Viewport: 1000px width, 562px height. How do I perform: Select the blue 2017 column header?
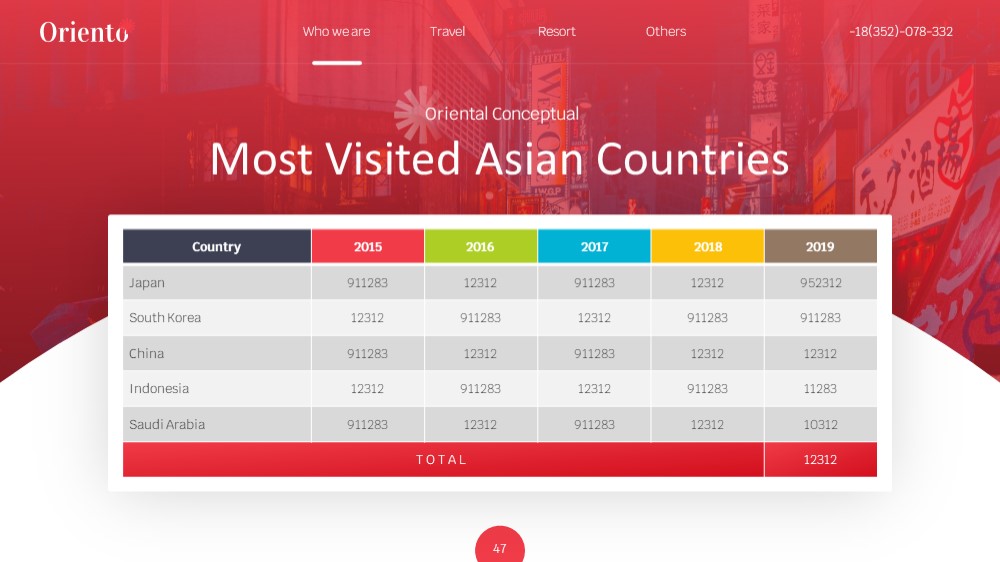coord(594,246)
